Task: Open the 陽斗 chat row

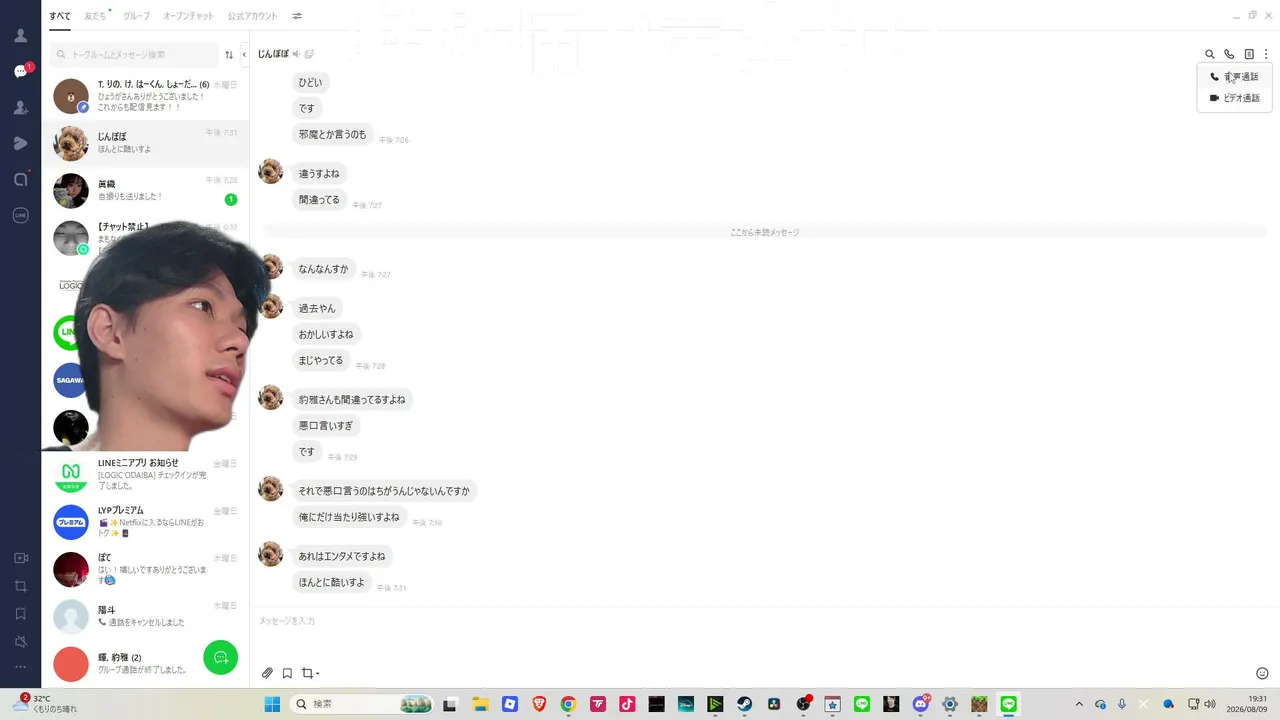Action: 145,616
